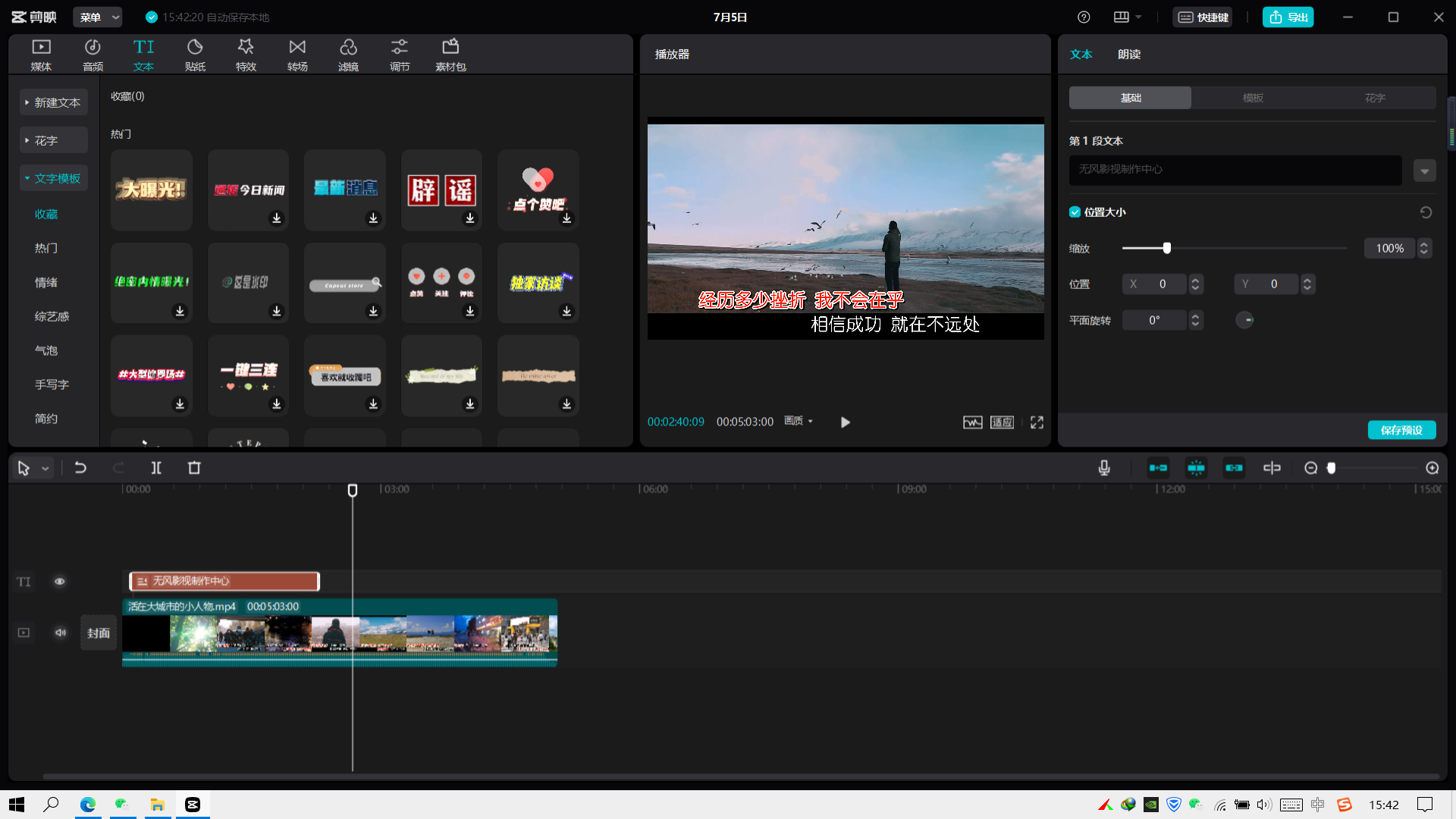Select the 无风影视制作中心 text clip
Image resolution: width=1456 pixels, height=819 pixels.
pos(224,581)
